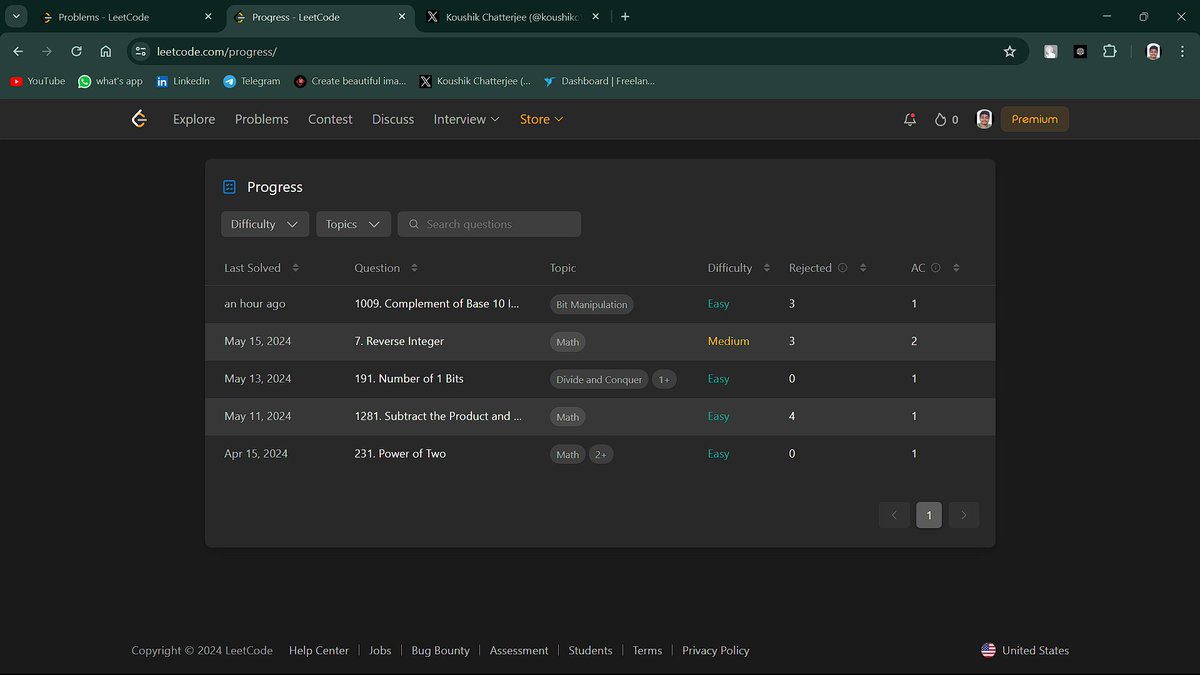Open 1009. Complement of Base 10 question

tap(437, 304)
